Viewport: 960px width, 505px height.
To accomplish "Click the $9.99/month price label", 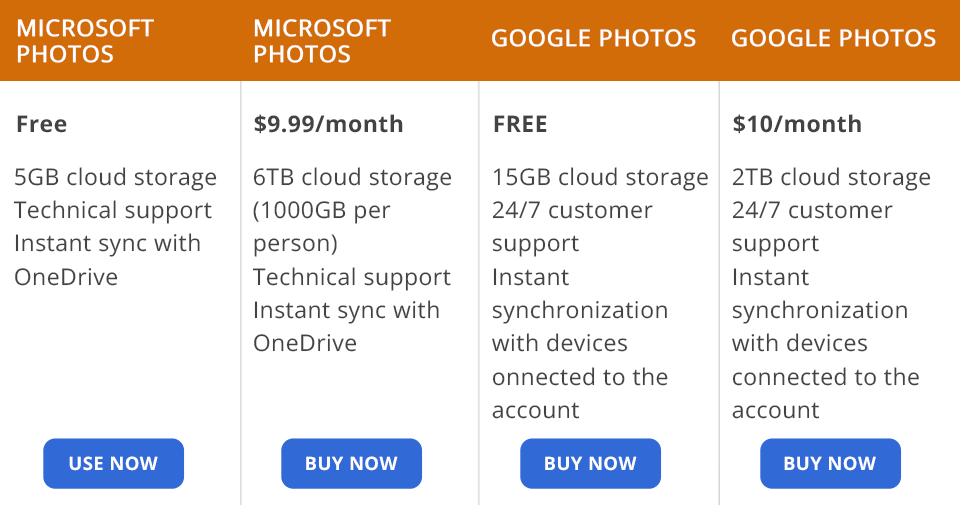I will tap(328, 124).
